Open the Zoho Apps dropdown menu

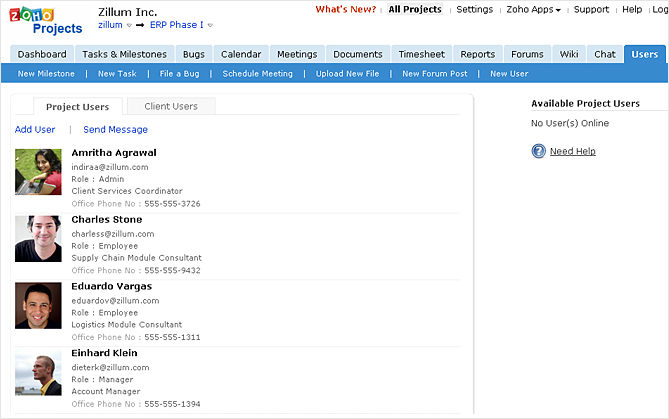[533, 9]
